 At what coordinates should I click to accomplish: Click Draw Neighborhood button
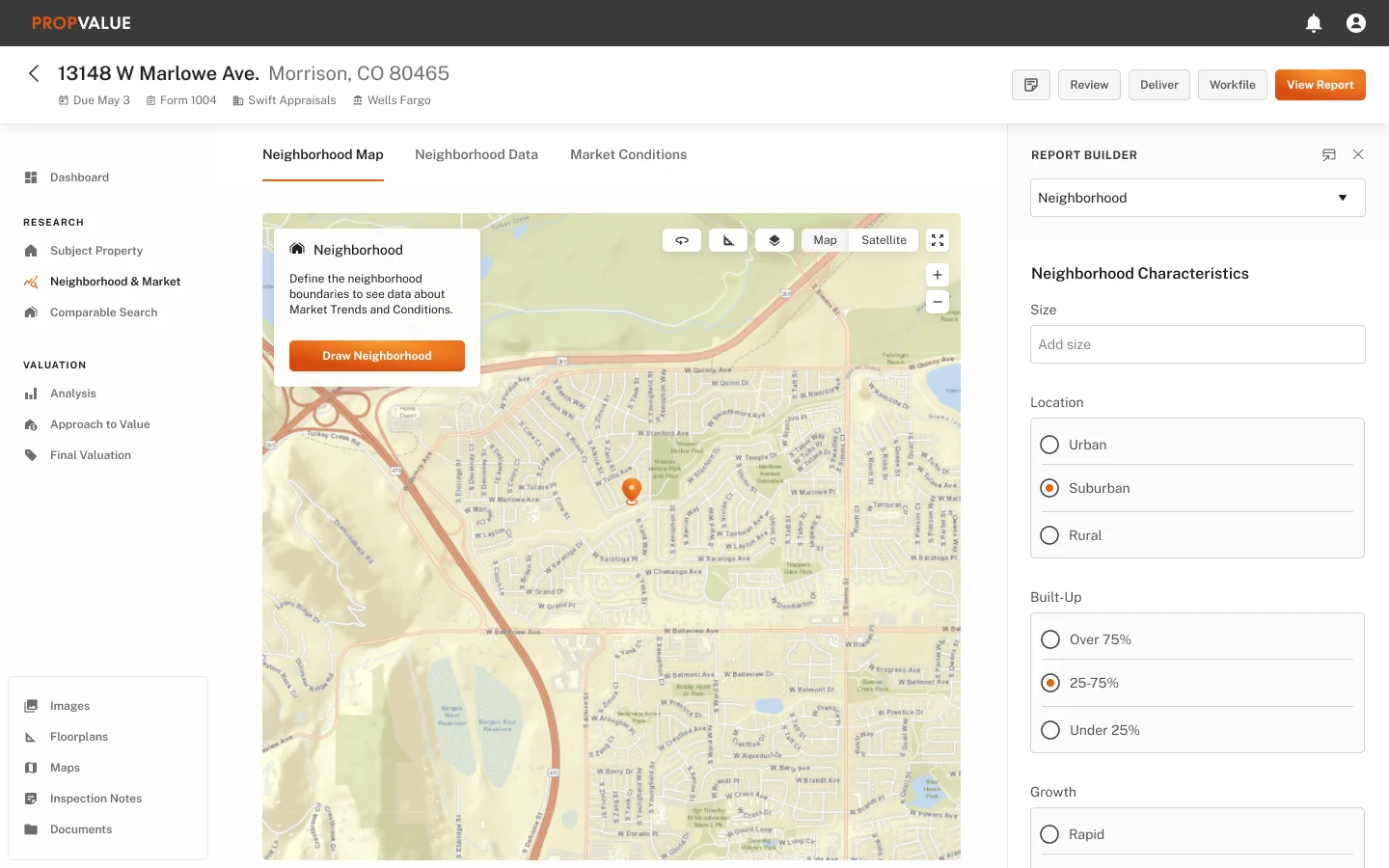377,356
